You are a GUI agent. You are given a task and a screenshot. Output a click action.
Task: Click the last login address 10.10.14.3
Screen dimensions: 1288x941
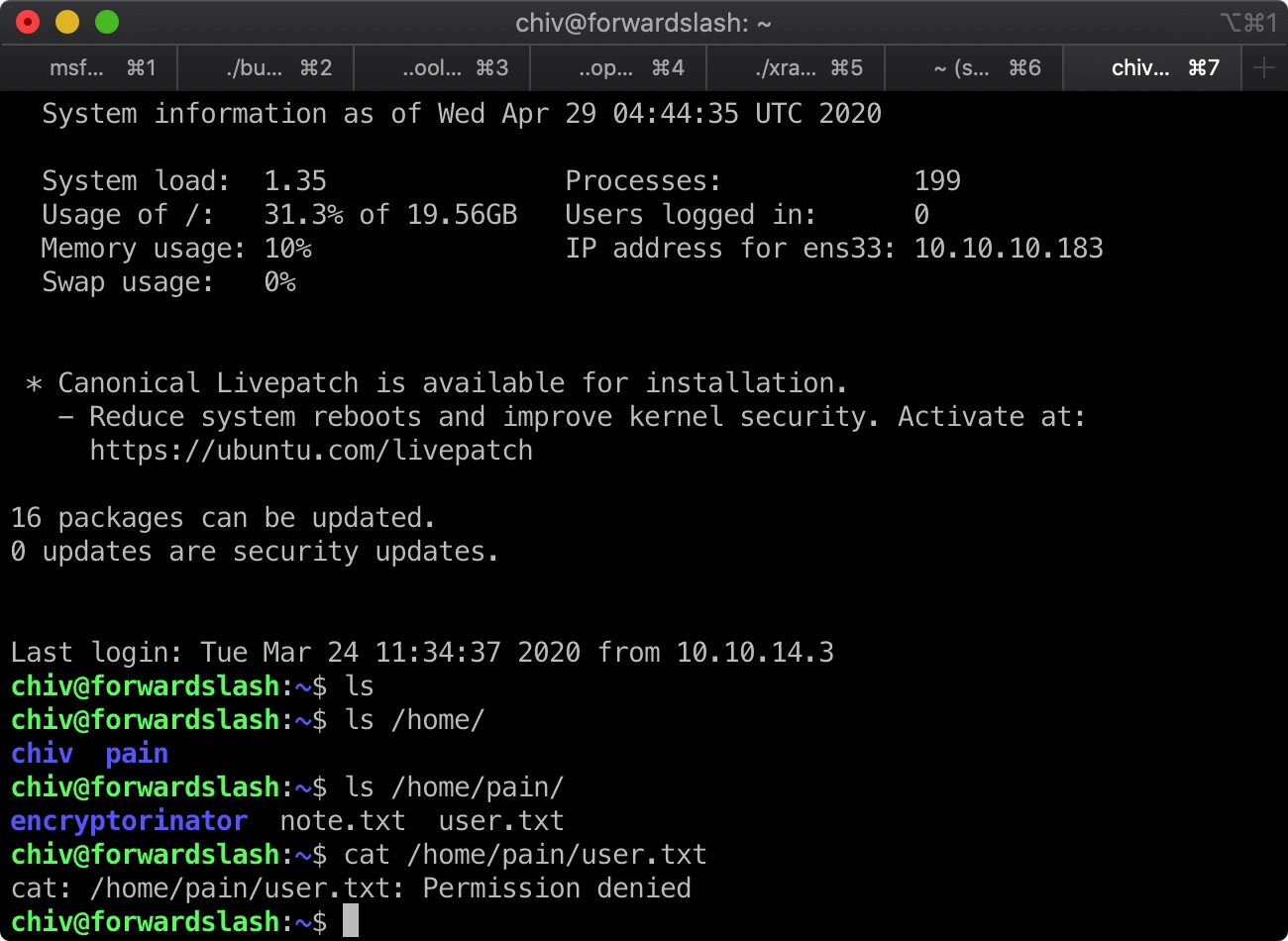(x=755, y=653)
